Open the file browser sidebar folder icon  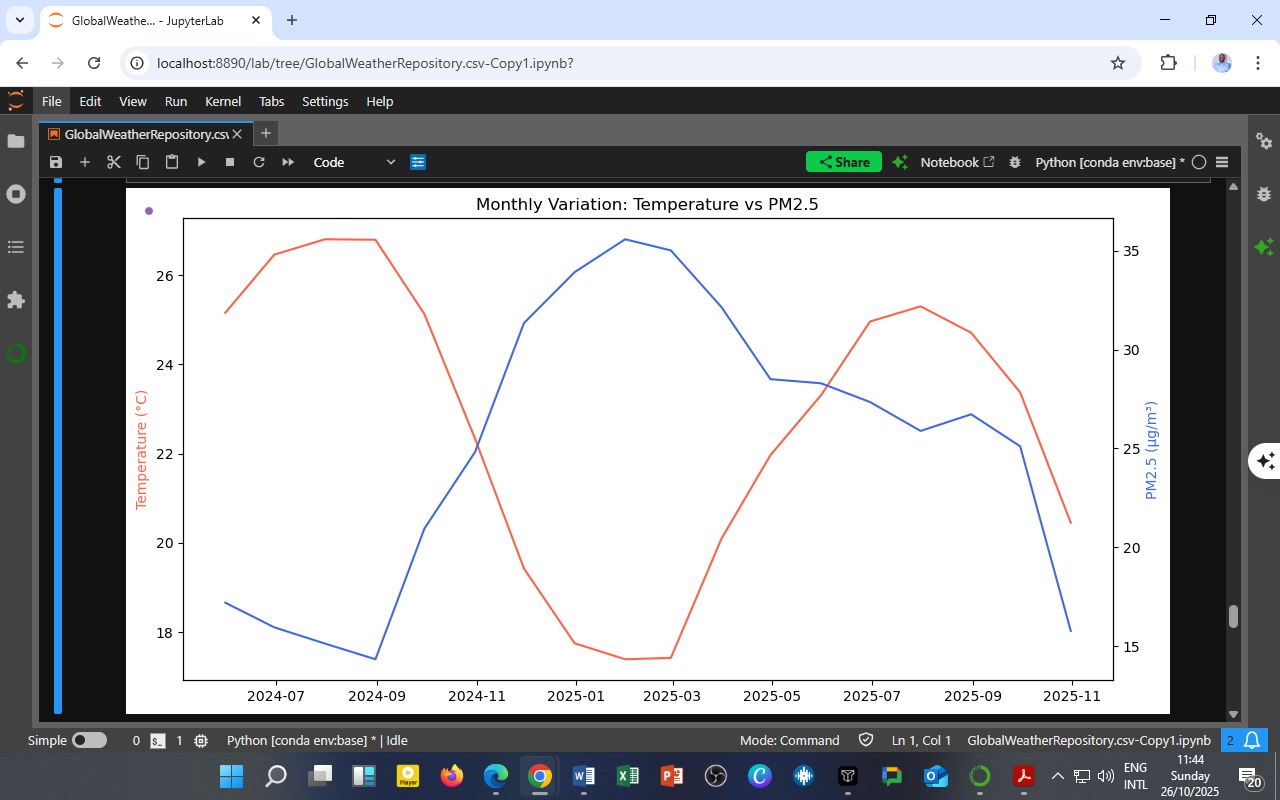16,141
